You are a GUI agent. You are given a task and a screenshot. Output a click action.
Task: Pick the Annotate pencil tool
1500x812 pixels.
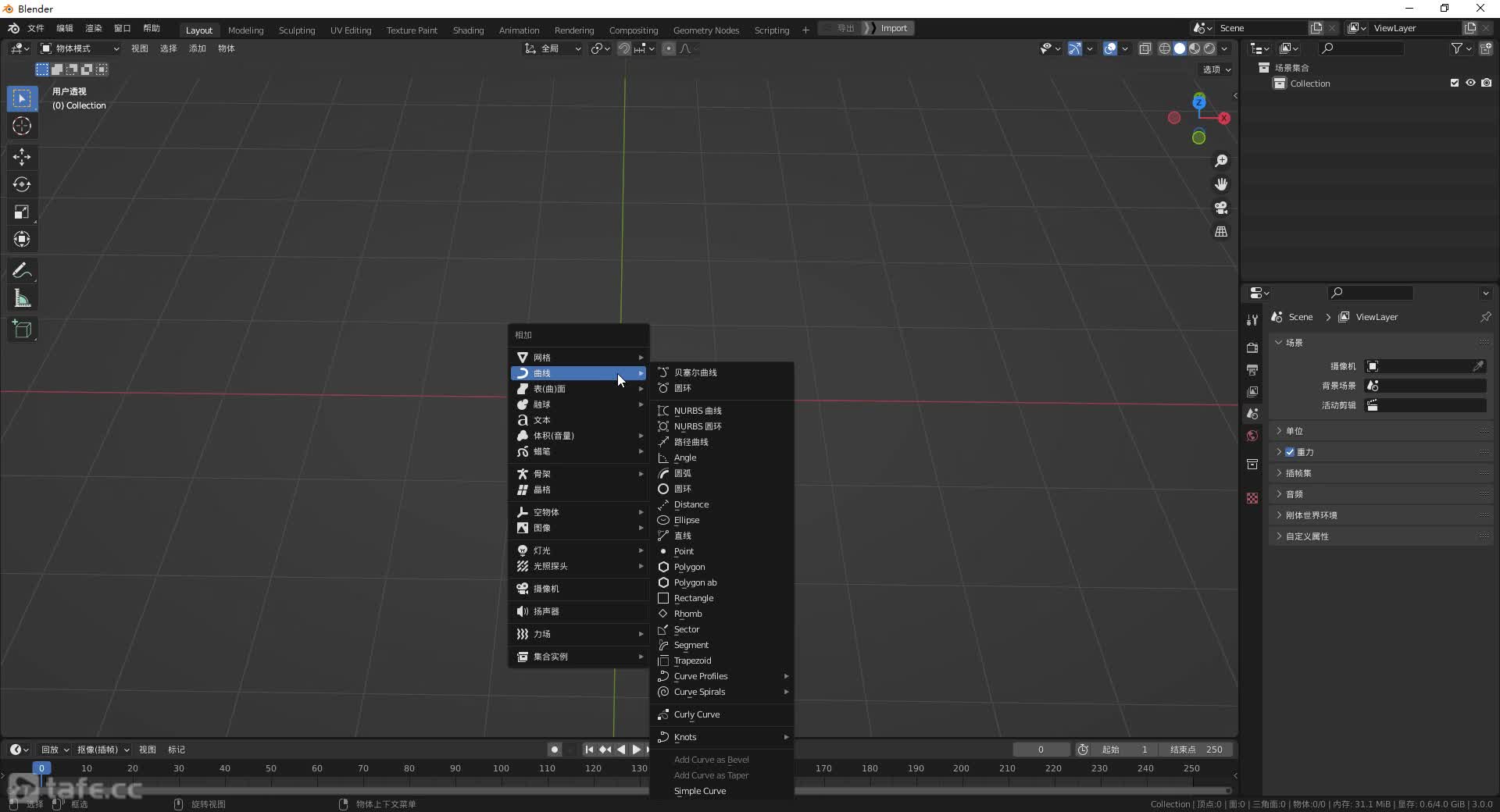point(22,271)
